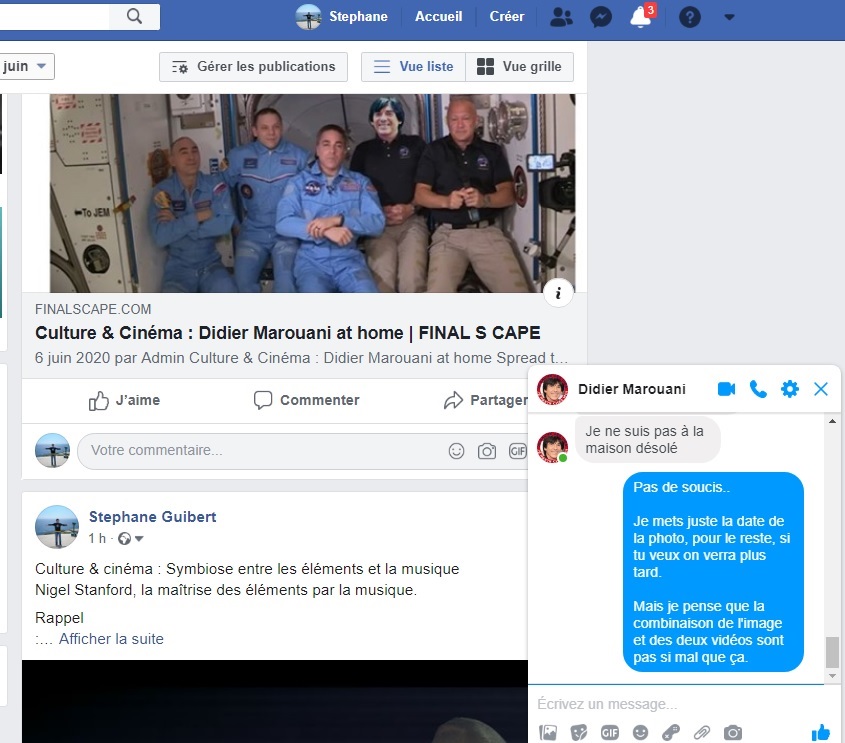
Task: Change post audience via globe dropdown
Action: click(131, 538)
